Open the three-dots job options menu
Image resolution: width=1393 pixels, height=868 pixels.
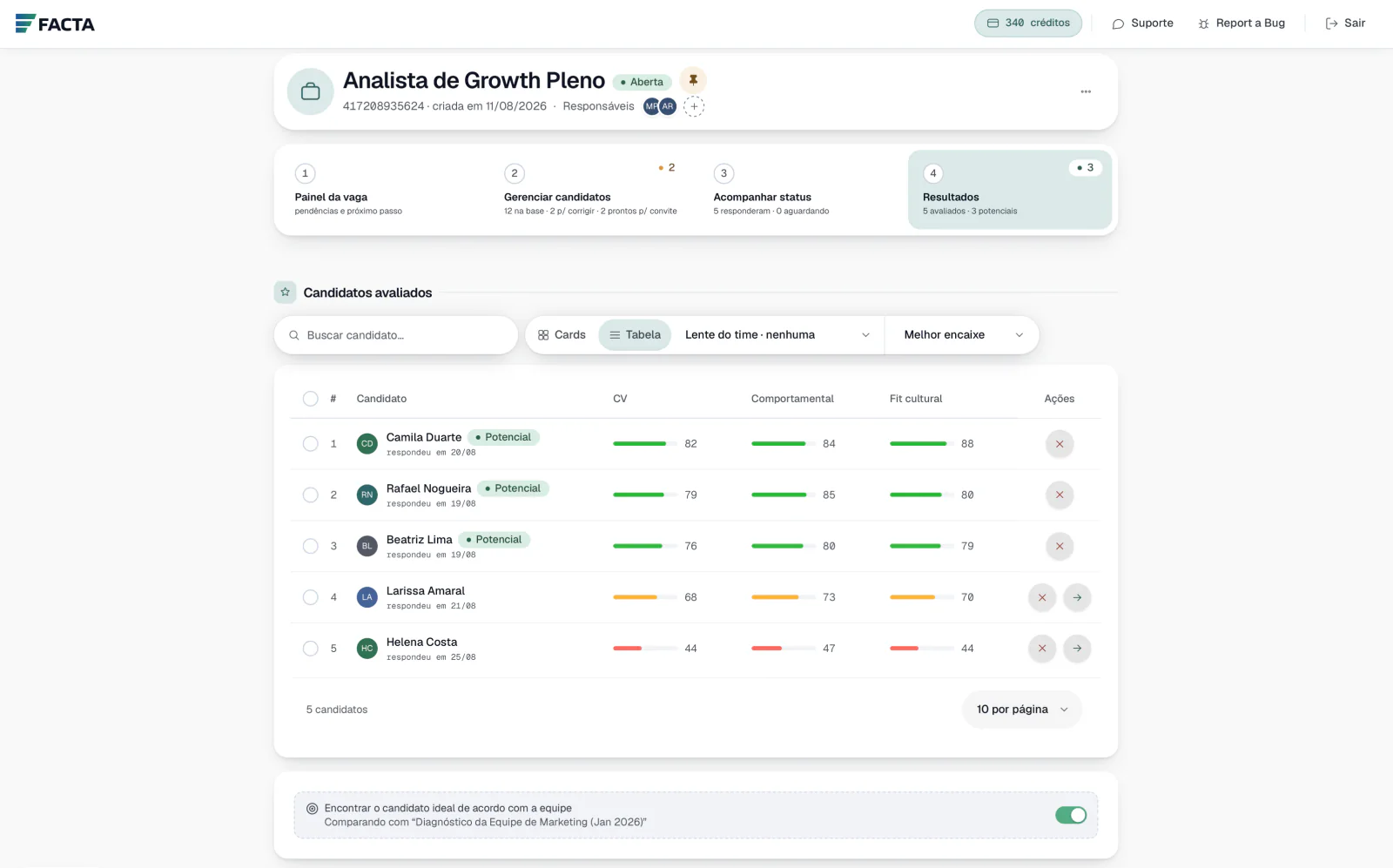point(1086,91)
